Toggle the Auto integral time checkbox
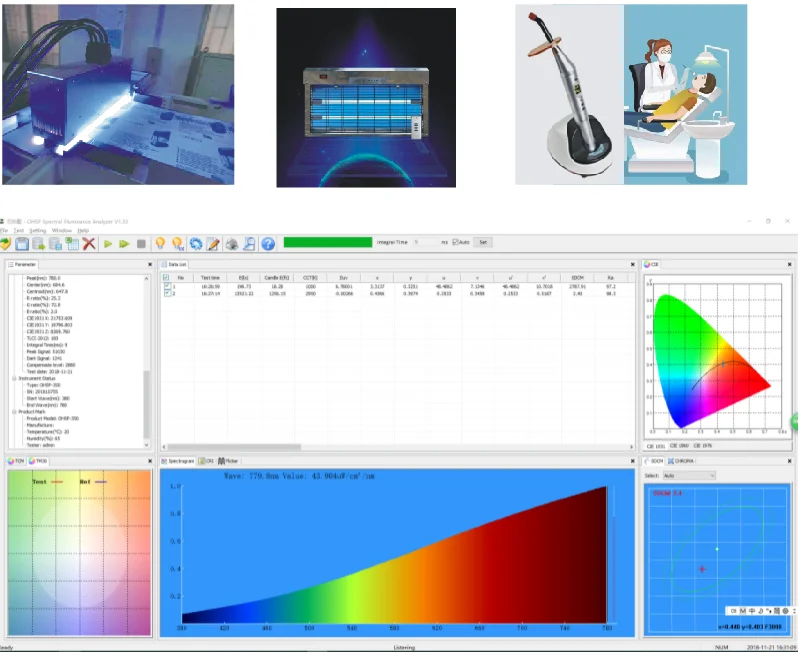The image size is (802, 655). [455, 242]
